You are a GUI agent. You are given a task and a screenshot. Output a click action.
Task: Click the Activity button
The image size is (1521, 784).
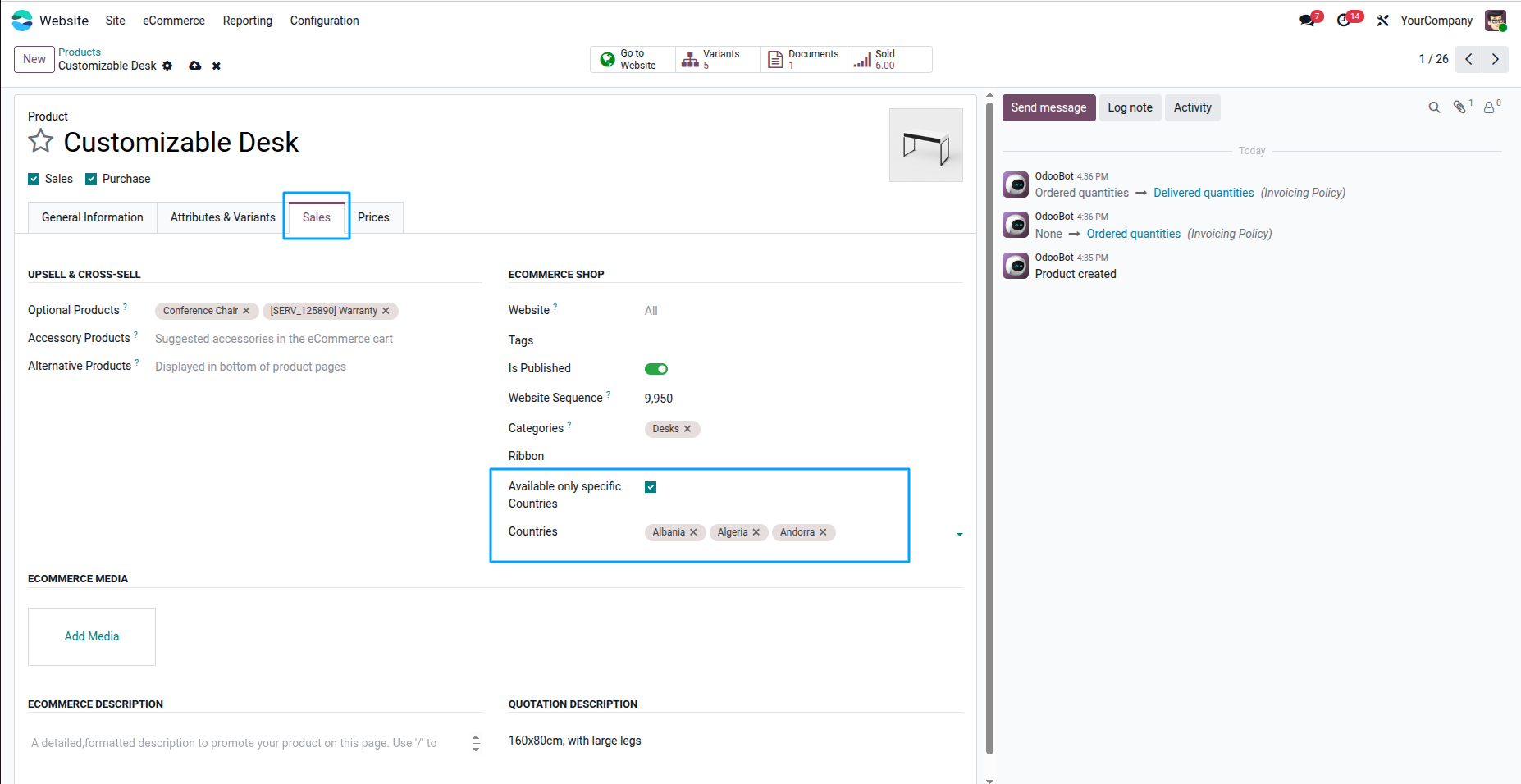pyautogui.click(x=1192, y=107)
